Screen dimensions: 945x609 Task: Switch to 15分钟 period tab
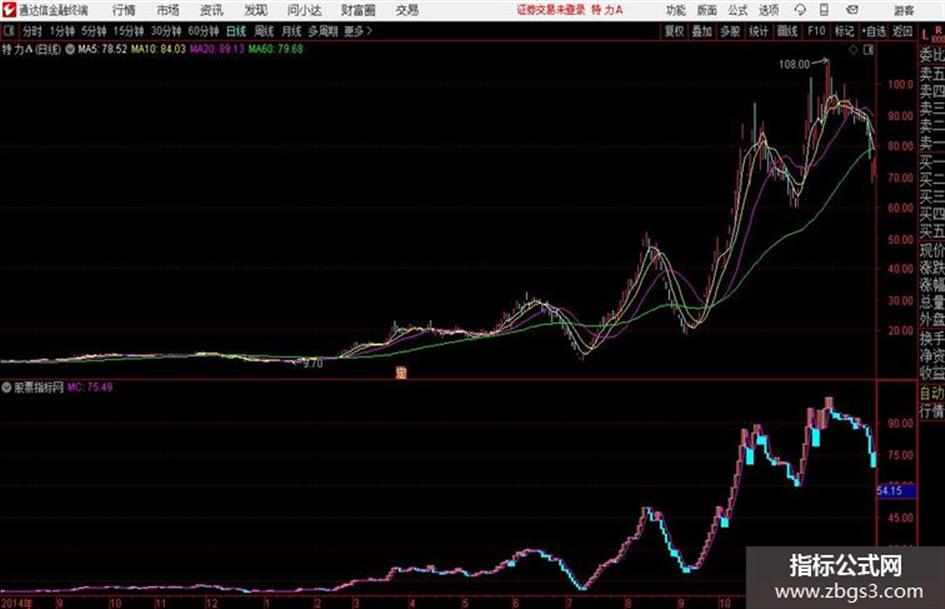(x=128, y=31)
